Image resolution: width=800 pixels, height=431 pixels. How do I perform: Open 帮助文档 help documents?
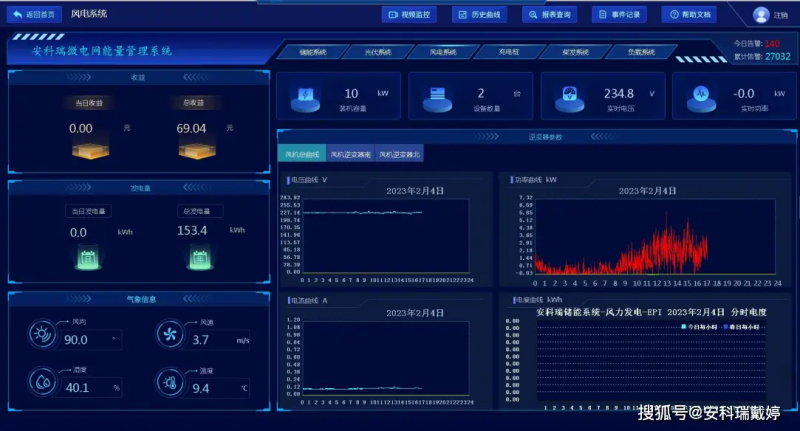pyautogui.click(x=689, y=15)
